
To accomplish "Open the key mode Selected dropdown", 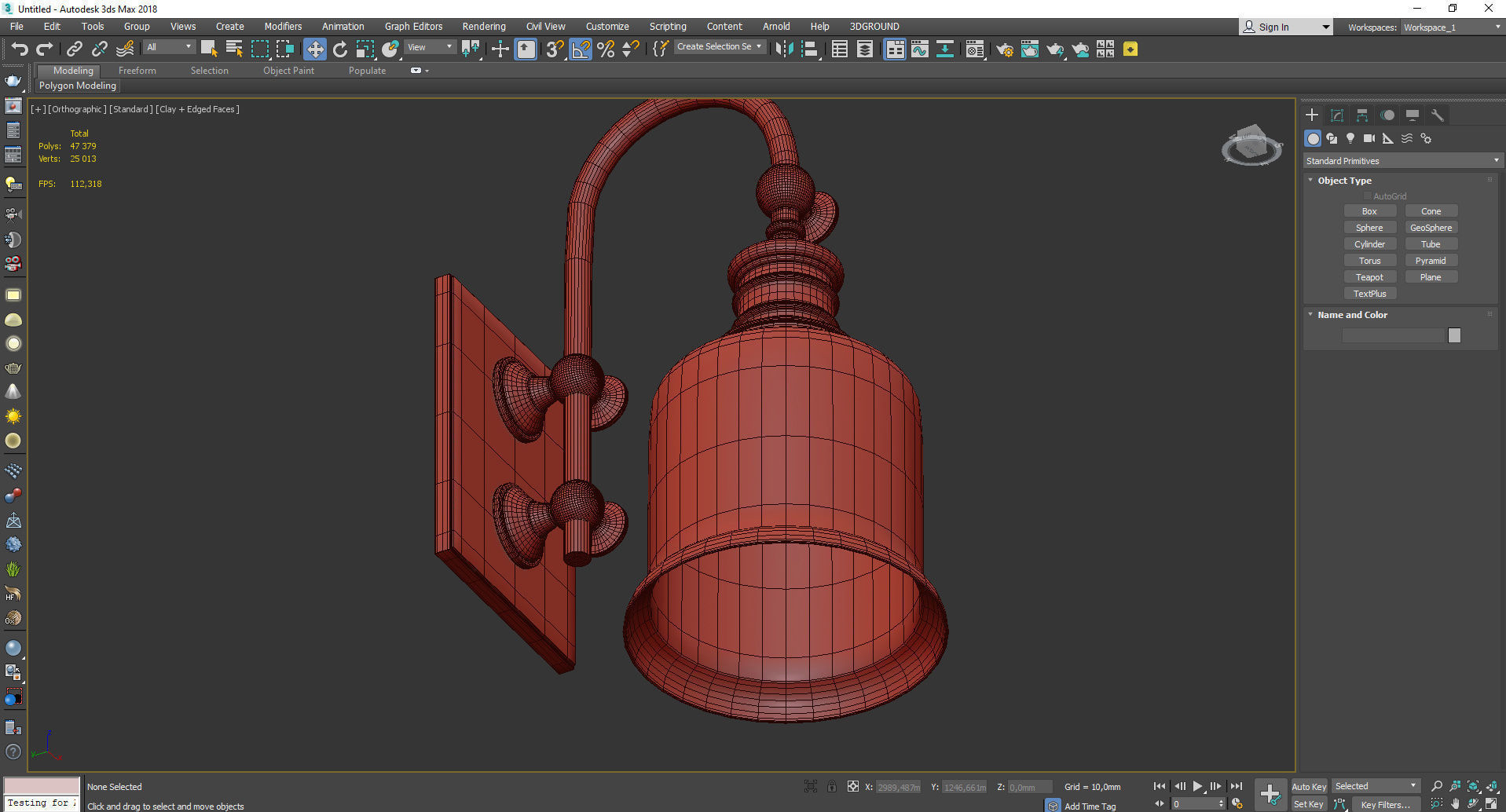I will [1376, 786].
